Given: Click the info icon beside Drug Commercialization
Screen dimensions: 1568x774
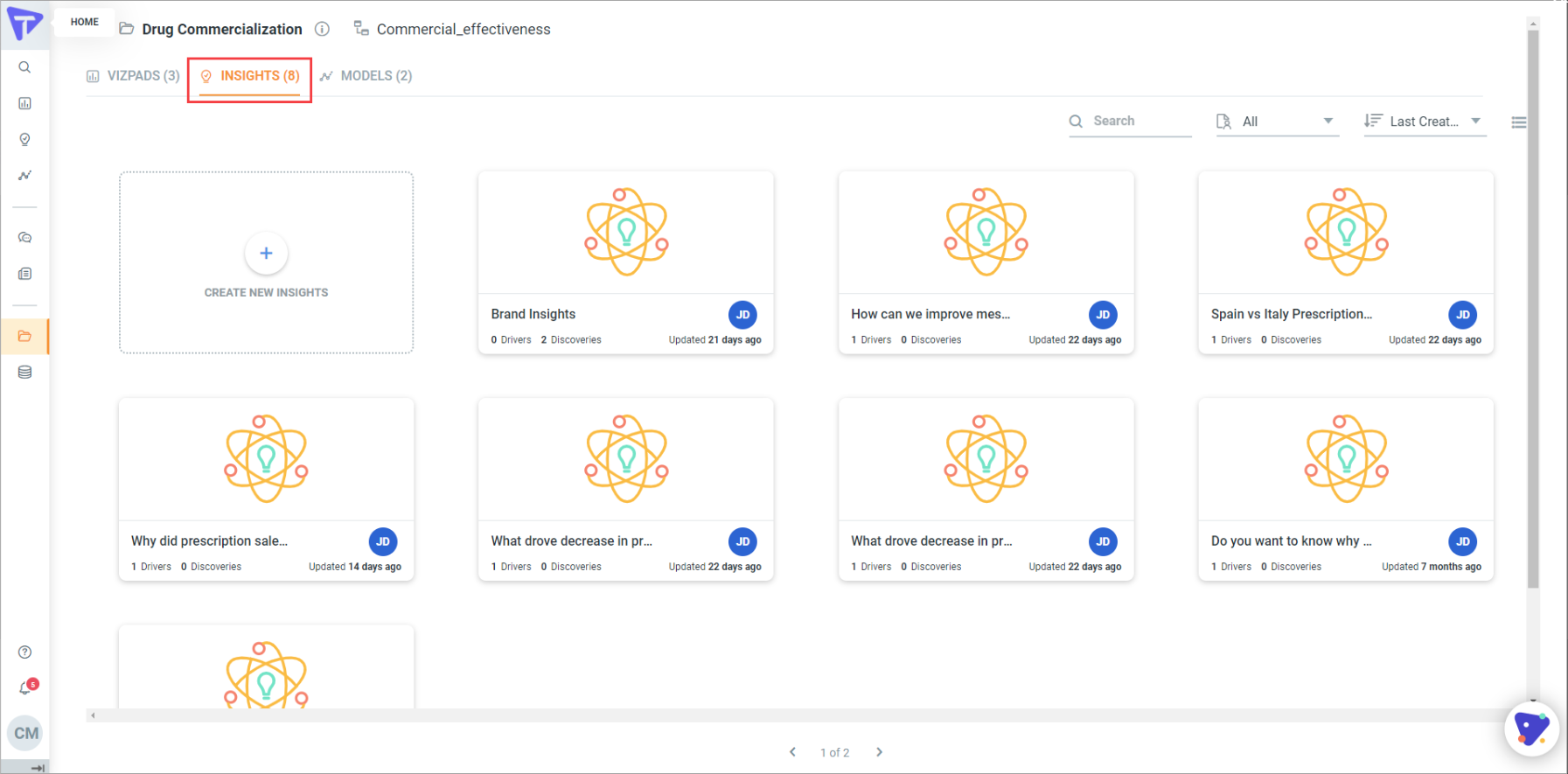Looking at the screenshot, I should pyautogui.click(x=322, y=29).
